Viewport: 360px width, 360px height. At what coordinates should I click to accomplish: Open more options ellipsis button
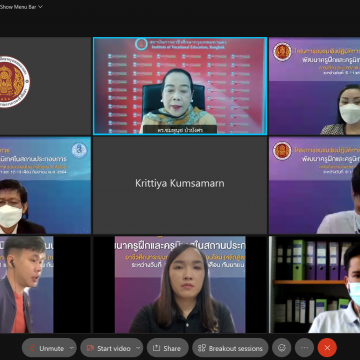point(304,348)
